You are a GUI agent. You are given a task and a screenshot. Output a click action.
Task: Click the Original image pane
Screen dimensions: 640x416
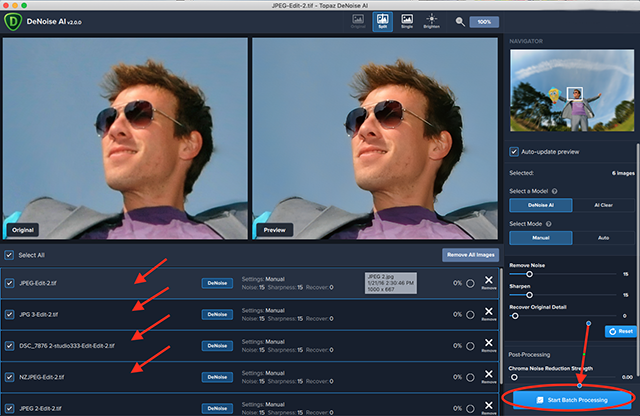pyautogui.click(x=125, y=138)
